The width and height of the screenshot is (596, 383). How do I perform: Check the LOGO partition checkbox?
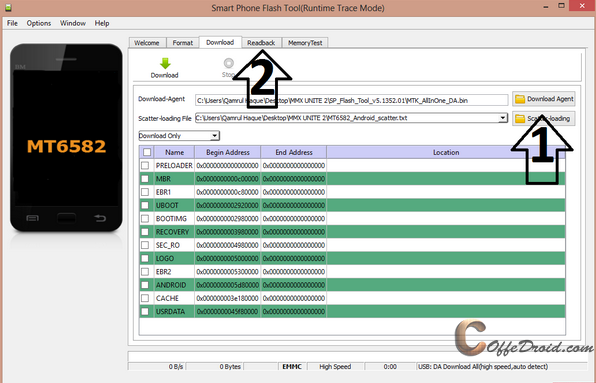[x=145, y=258]
